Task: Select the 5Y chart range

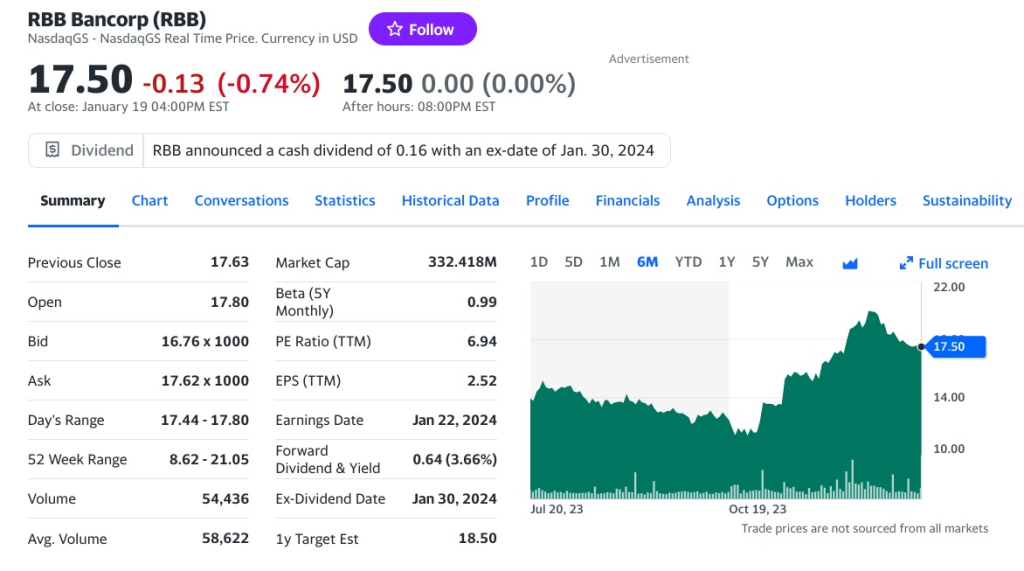Action: coord(760,262)
